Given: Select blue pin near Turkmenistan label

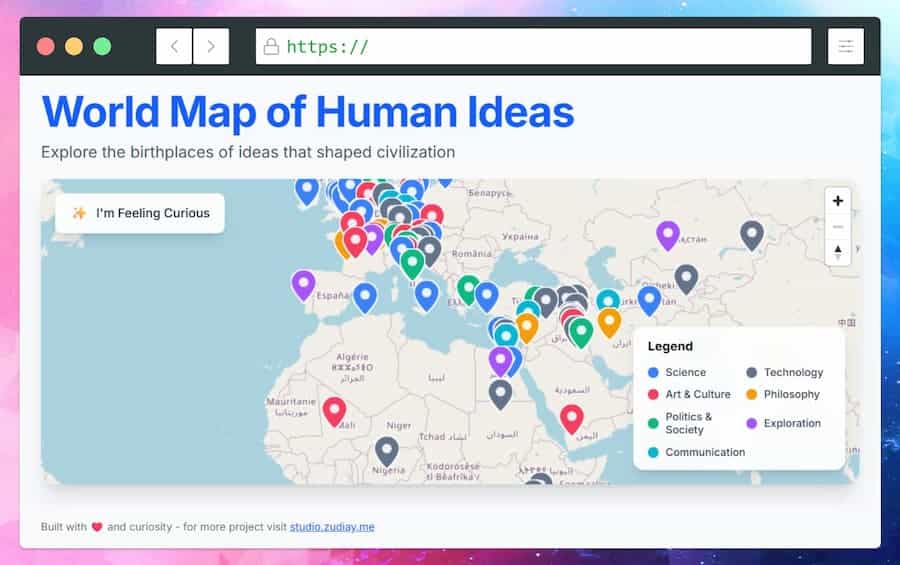Looking at the screenshot, I should click(649, 300).
